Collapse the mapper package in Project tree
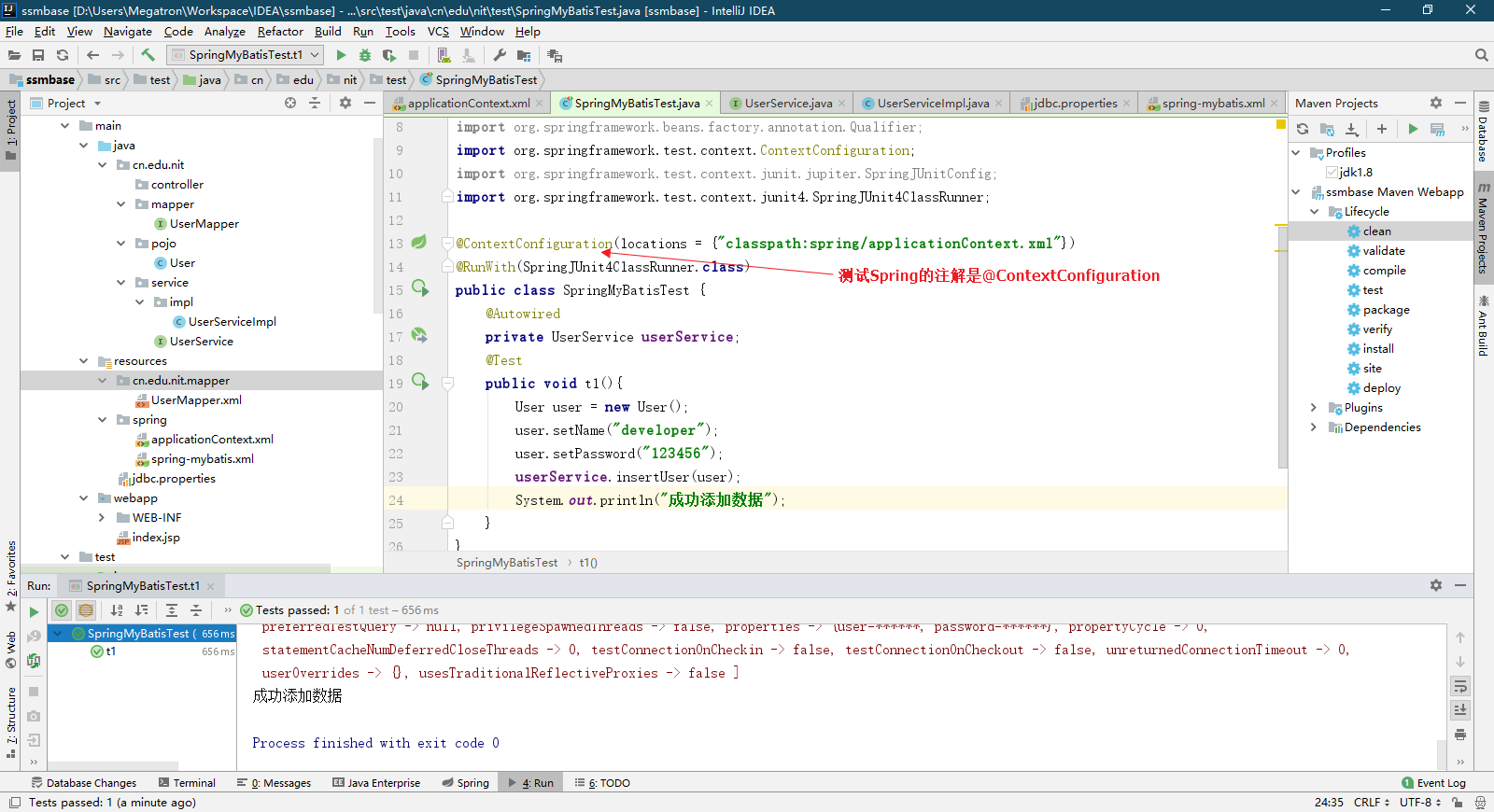1494x812 pixels. tap(120, 204)
